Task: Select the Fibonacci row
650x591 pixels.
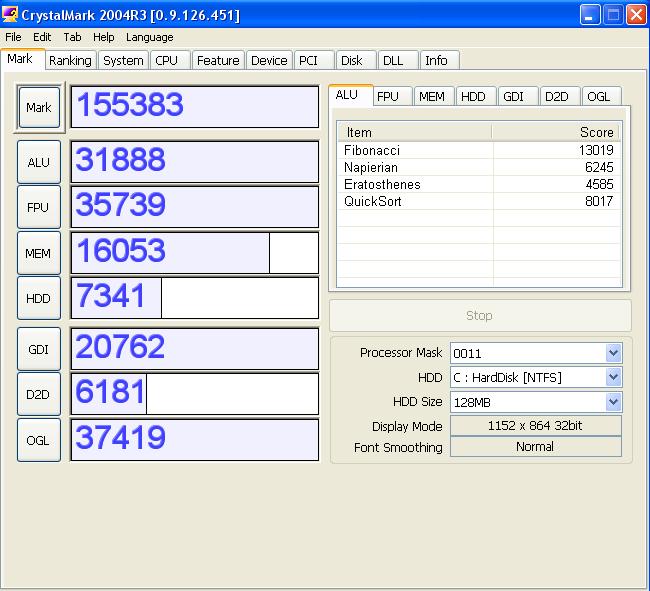Action: pos(479,150)
